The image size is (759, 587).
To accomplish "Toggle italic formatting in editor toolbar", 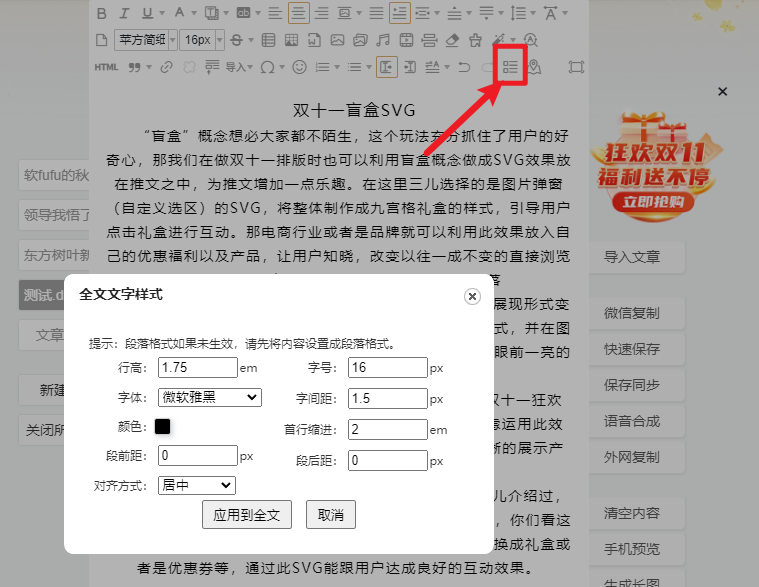I will click(x=124, y=14).
